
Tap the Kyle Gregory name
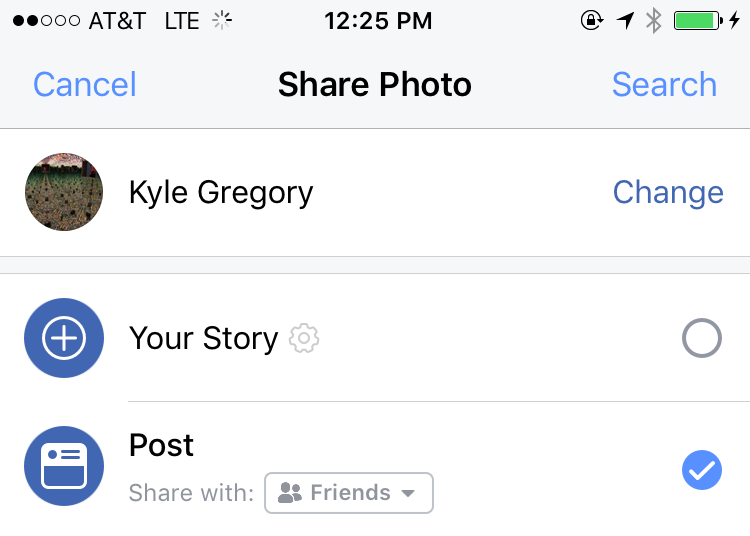(x=221, y=192)
